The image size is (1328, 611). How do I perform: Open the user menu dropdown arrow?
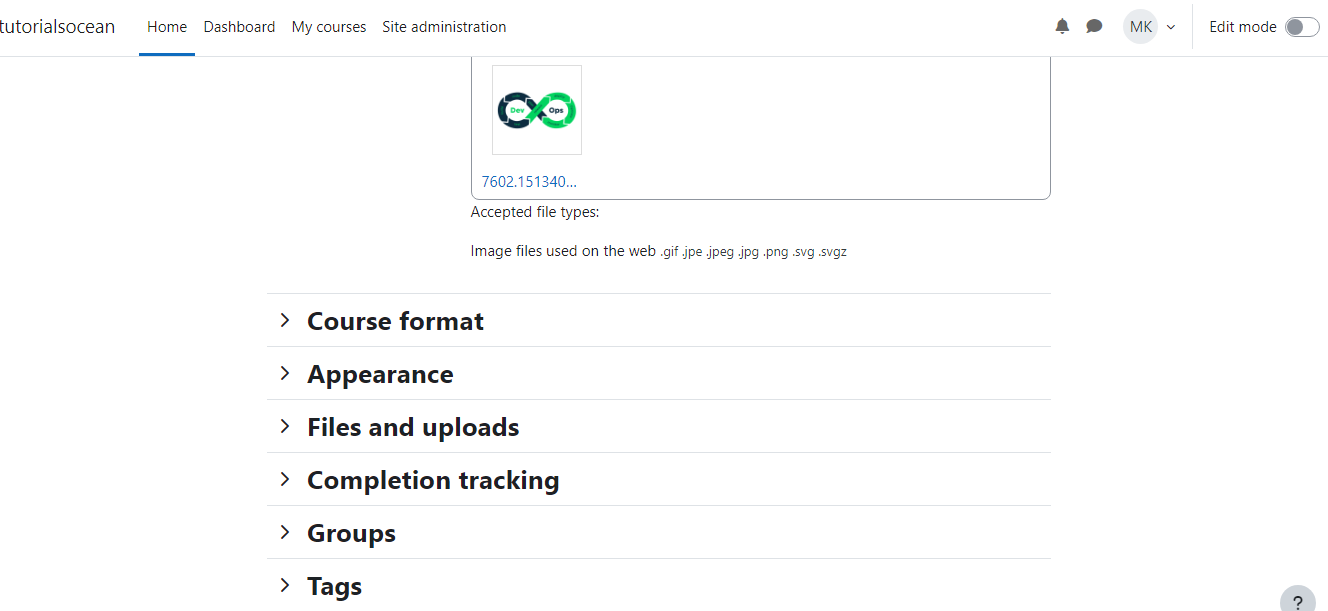1171,27
